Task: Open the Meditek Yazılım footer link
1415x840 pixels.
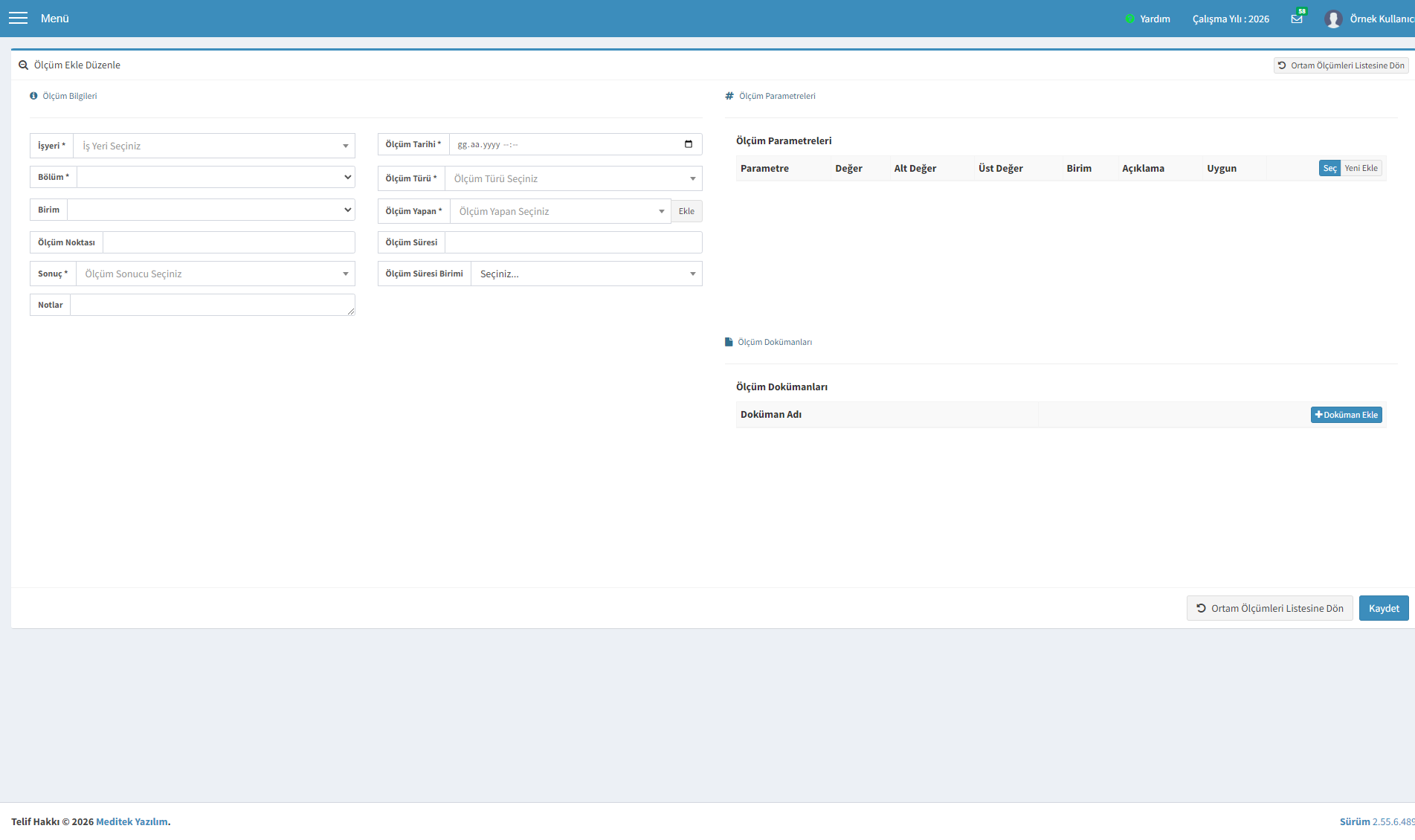Action: [x=132, y=821]
